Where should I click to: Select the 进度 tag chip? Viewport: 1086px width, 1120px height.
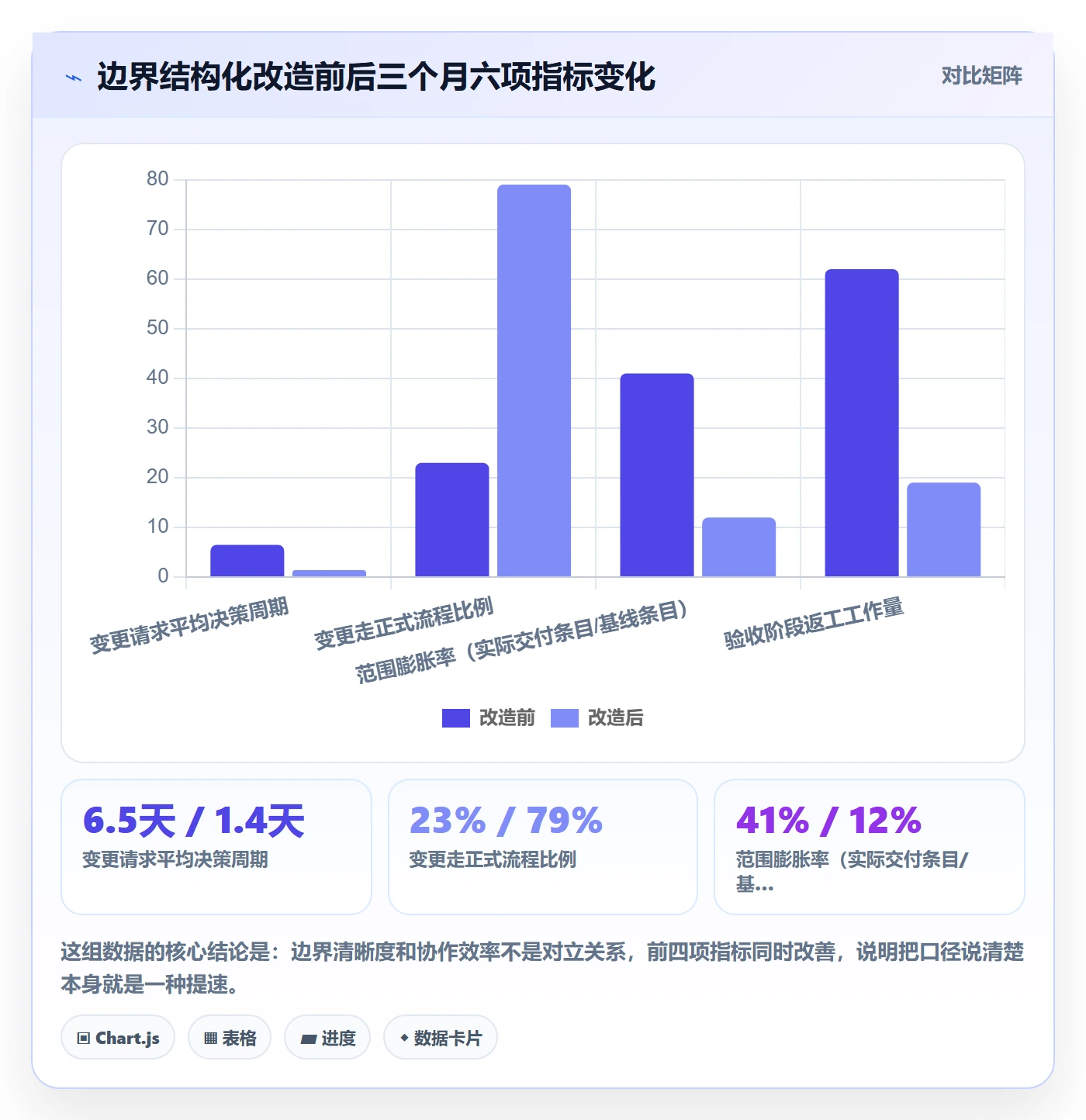coord(327,1038)
